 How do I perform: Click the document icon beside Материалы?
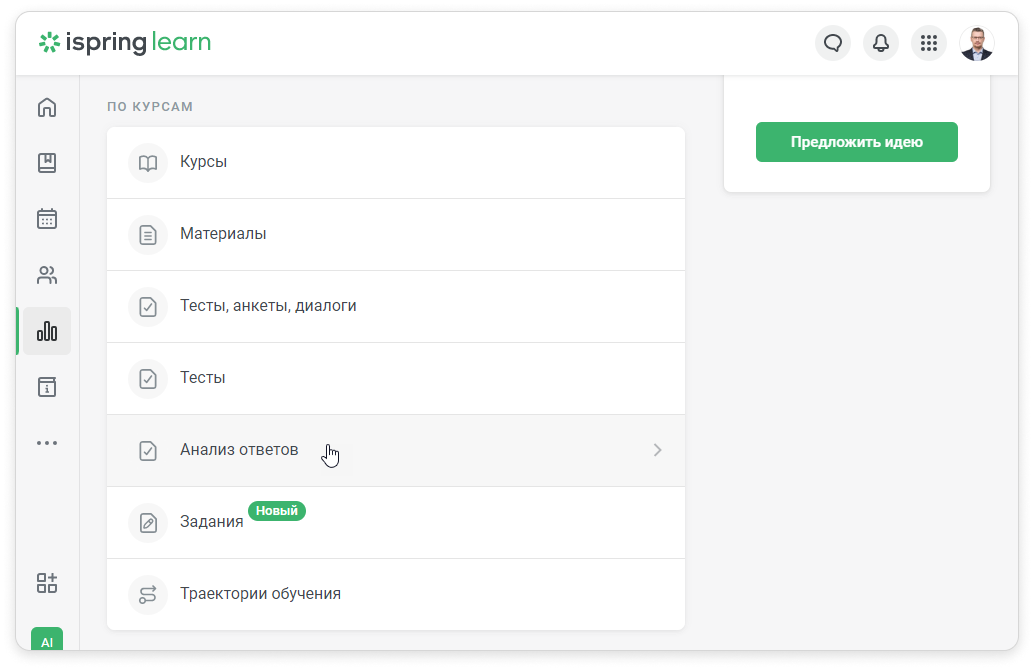(x=148, y=235)
